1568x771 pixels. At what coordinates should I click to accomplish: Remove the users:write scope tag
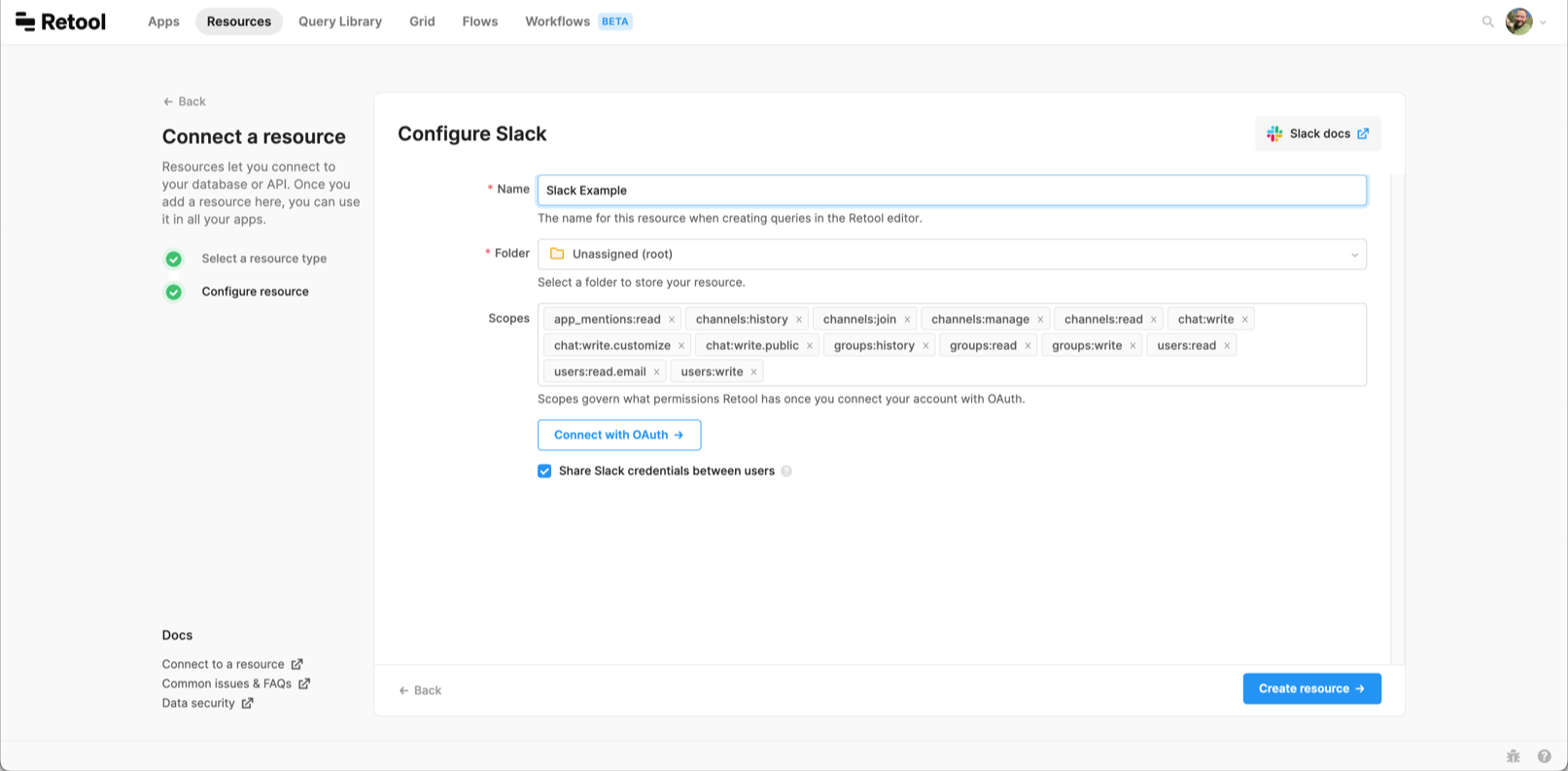click(x=753, y=372)
